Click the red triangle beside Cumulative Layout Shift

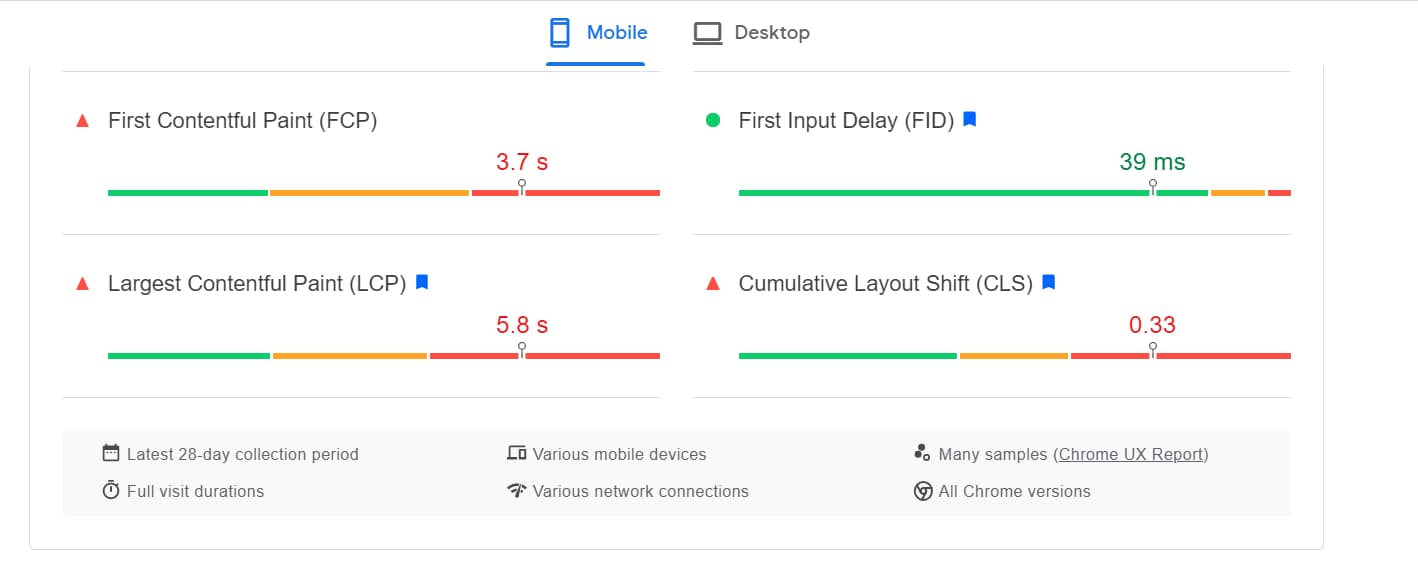713,284
